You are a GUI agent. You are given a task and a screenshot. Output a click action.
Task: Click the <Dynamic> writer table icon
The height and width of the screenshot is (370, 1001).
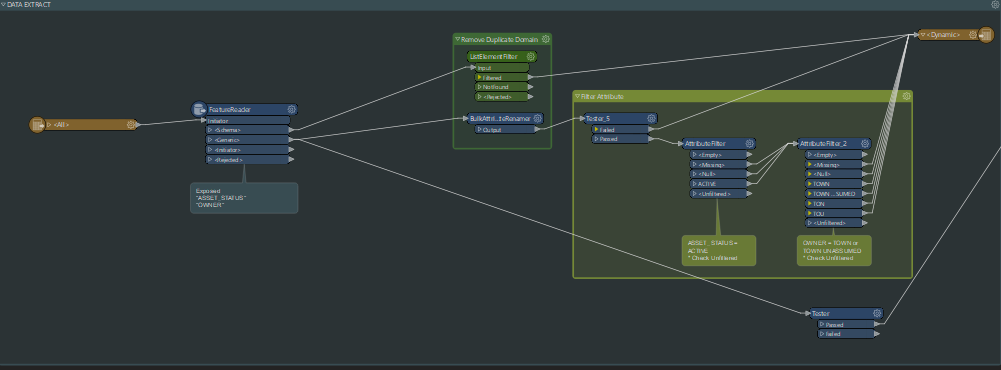click(x=987, y=34)
